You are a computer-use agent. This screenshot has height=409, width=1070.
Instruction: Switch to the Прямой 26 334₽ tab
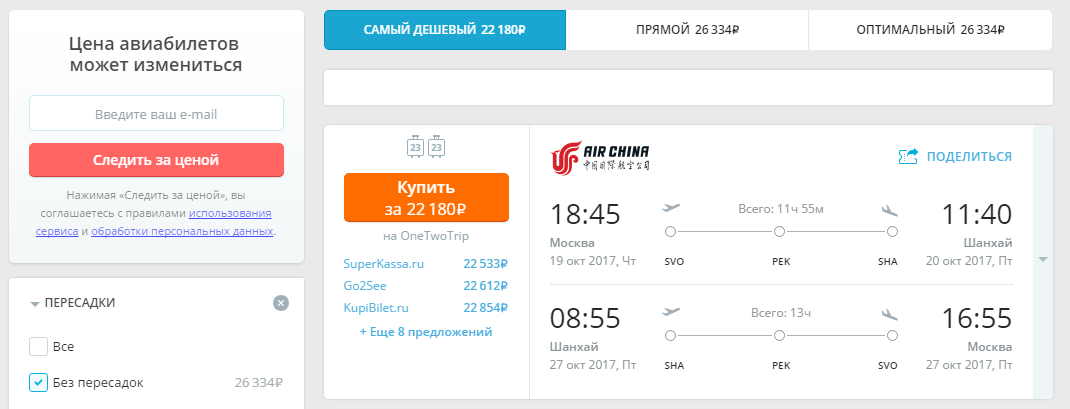[x=687, y=30]
